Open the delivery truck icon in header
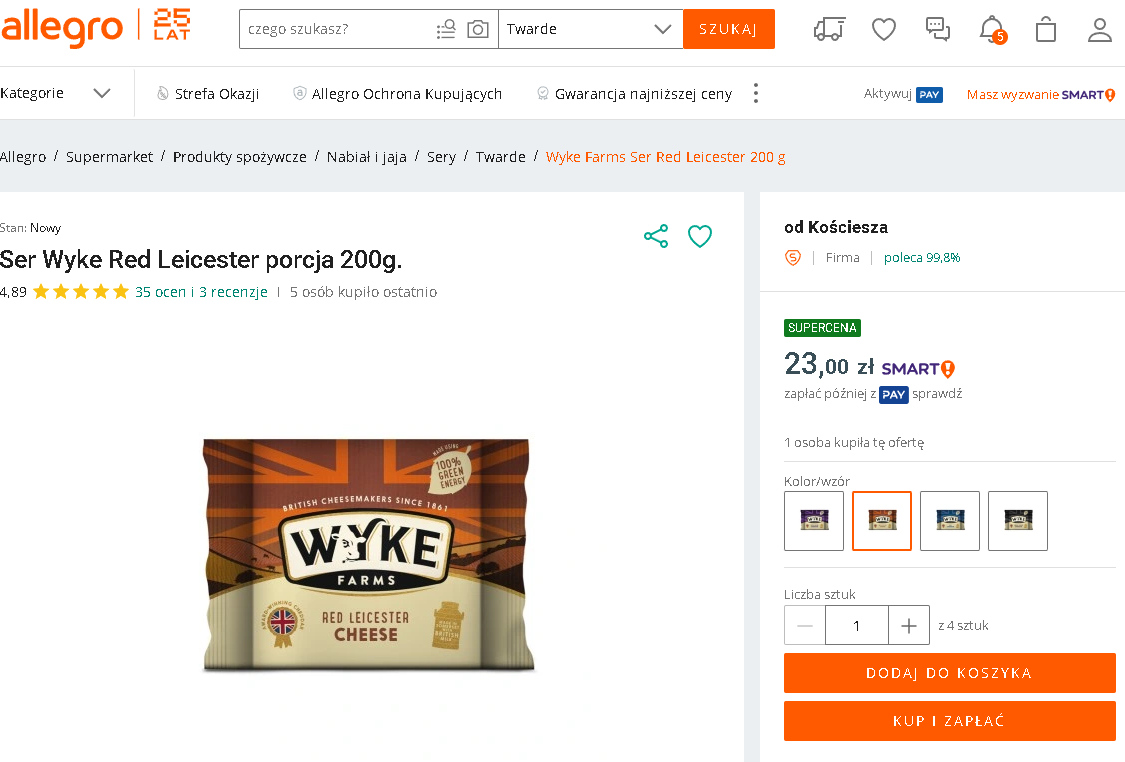Image resolution: width=1125 pixels, height=762 pixels. 829,29
